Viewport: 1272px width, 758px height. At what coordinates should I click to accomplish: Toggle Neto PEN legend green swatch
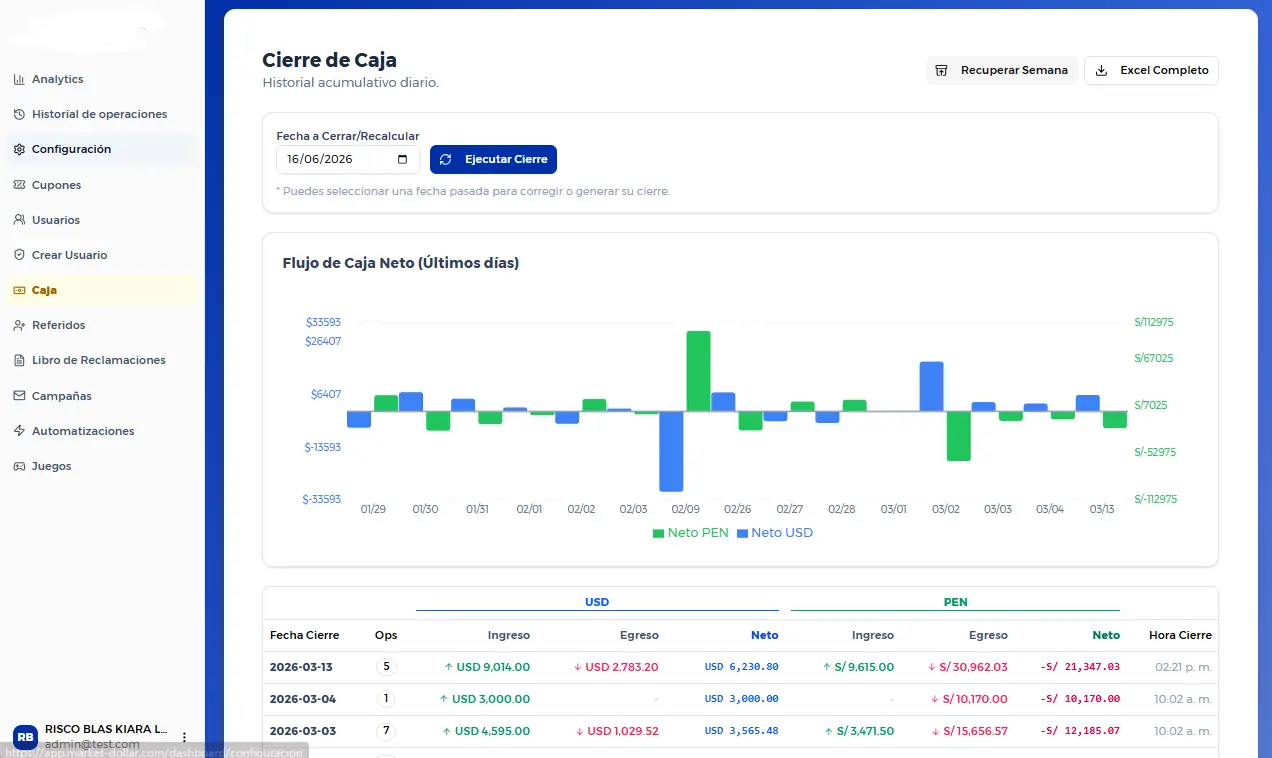click(x=658, y=533)
